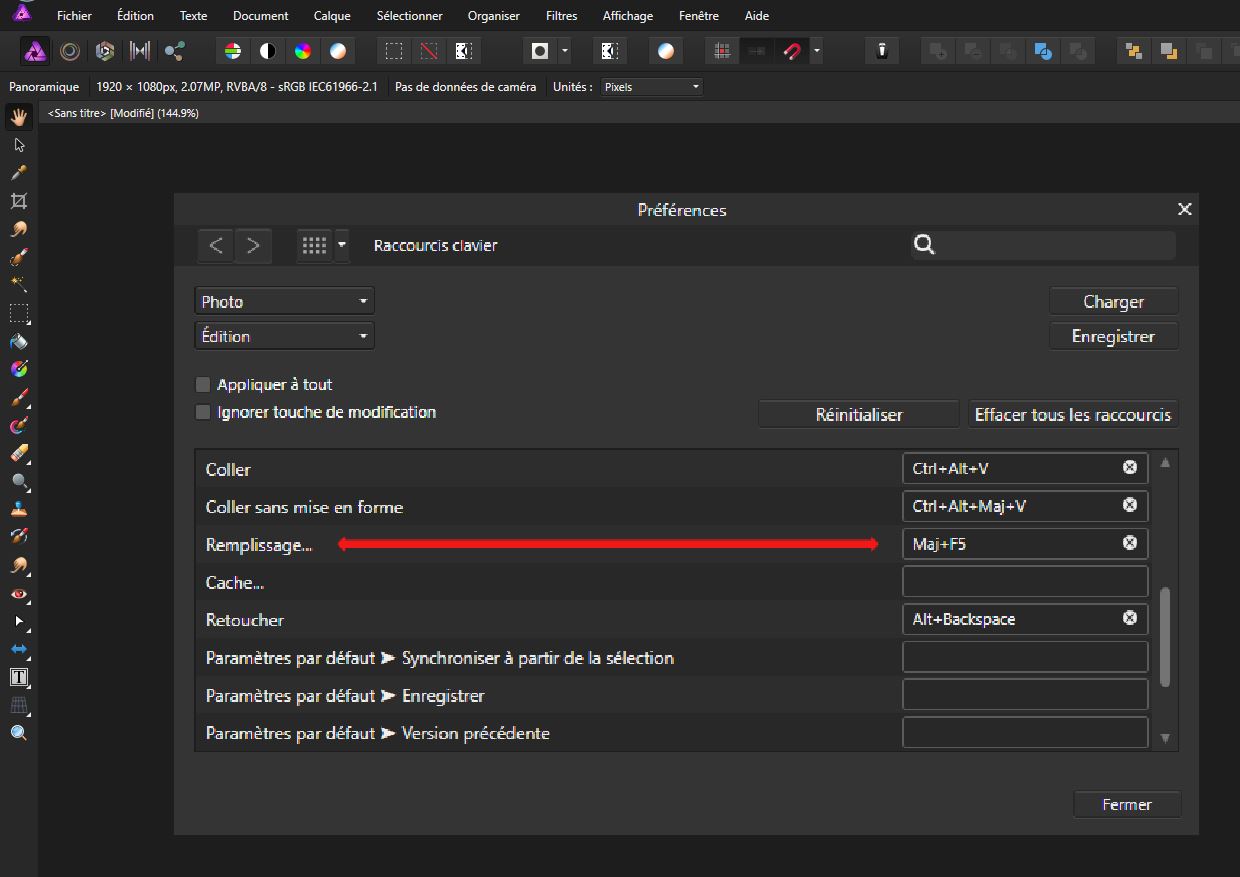This screenshot has height=877, width=1240.
Task: Check Ignorer touche de modification
Action: coord(203,412)
